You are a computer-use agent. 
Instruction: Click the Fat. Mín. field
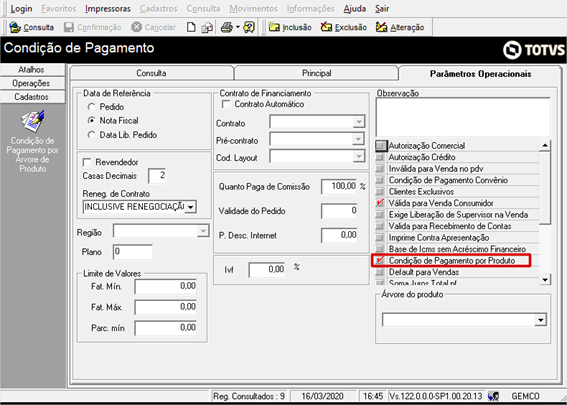pyautogui.click(x=166, y=286)
